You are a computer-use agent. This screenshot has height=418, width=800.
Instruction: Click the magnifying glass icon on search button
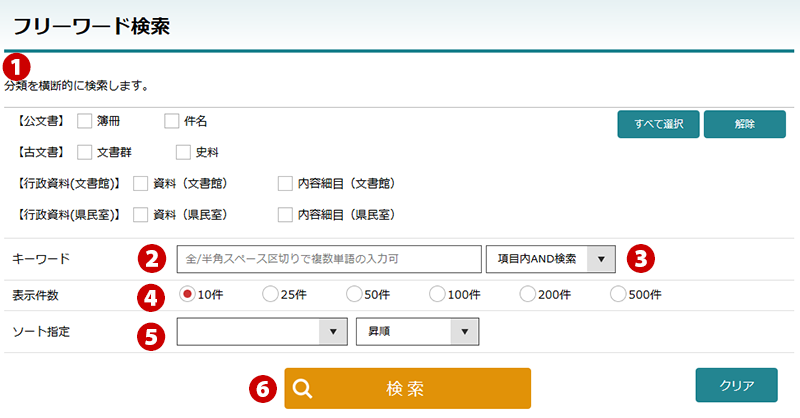(x=303, y=388)
